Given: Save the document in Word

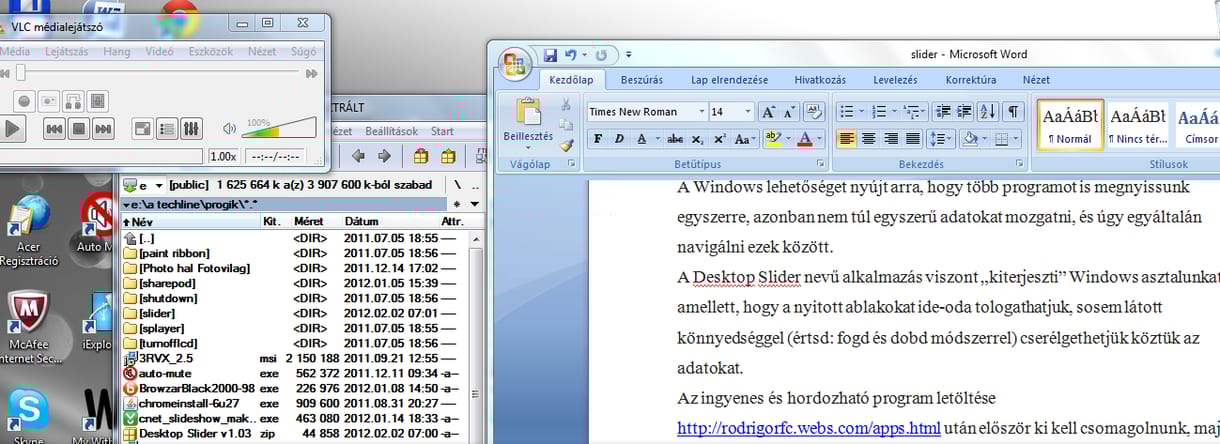Looking at the screenshot, I should click(x=550, y=55).
